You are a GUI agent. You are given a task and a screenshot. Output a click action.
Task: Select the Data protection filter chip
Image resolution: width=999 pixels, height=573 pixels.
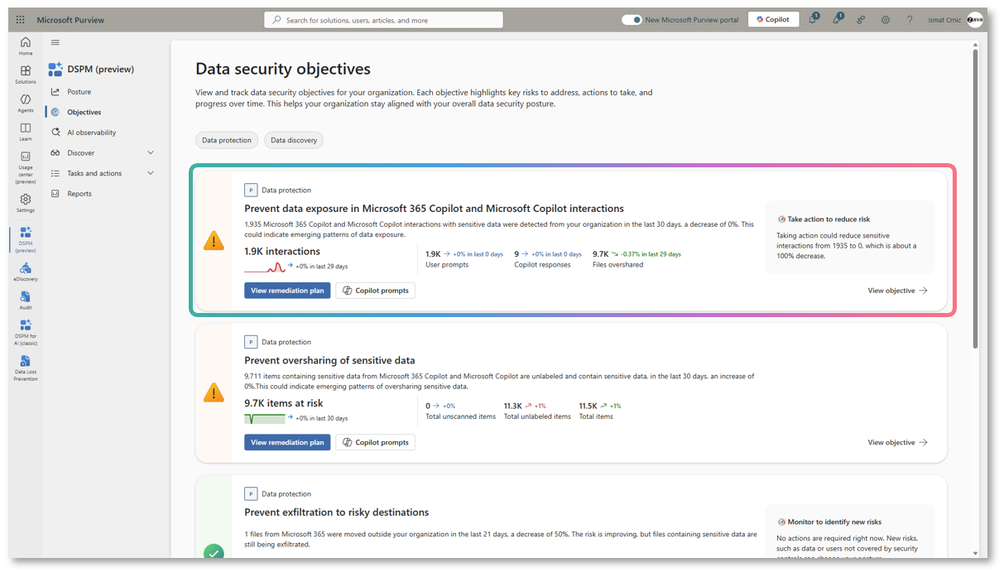[227, 140]
